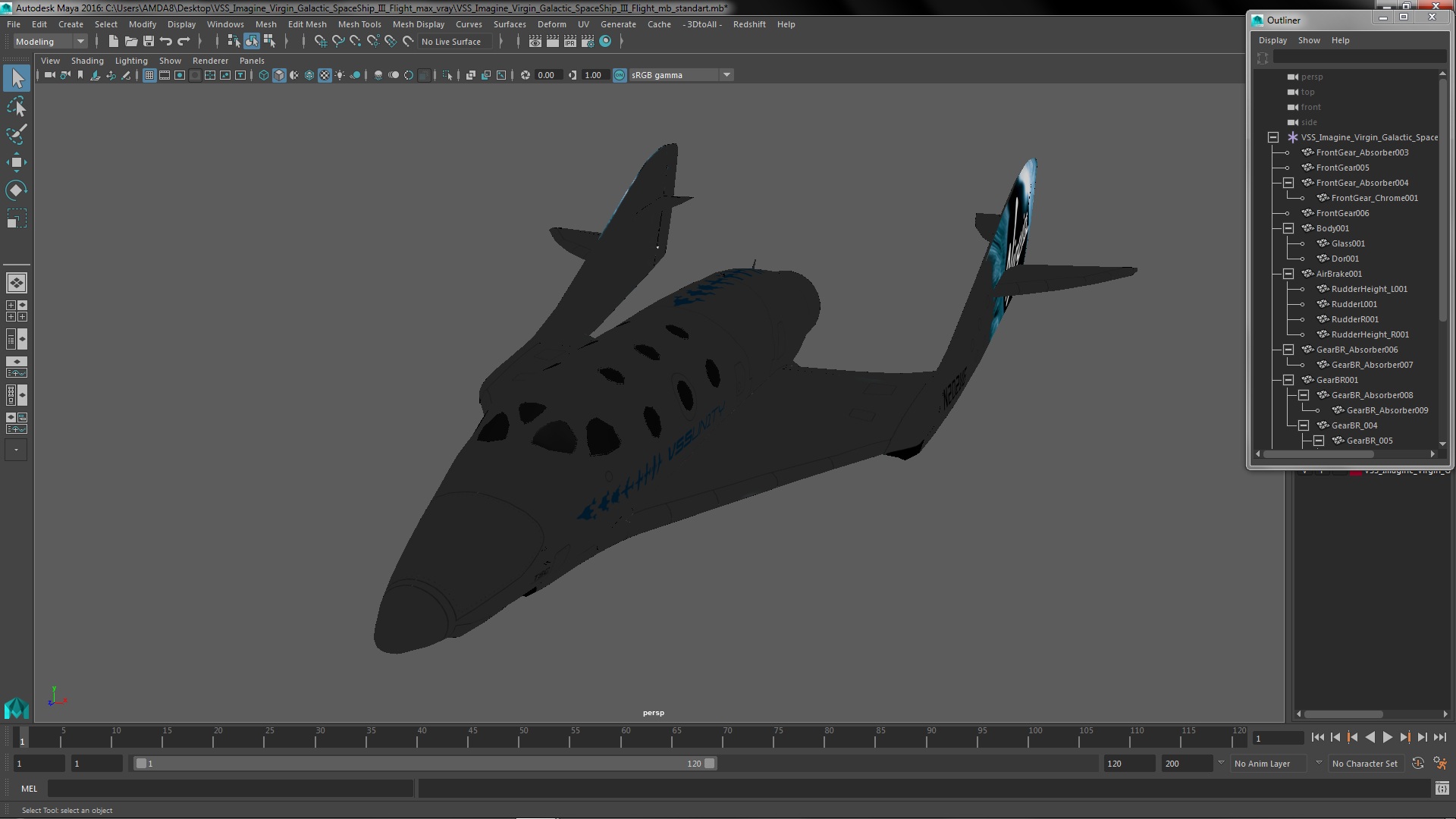1456x819 pixels.
Task: Play animation backwards
Action: tap(1370, 737)
